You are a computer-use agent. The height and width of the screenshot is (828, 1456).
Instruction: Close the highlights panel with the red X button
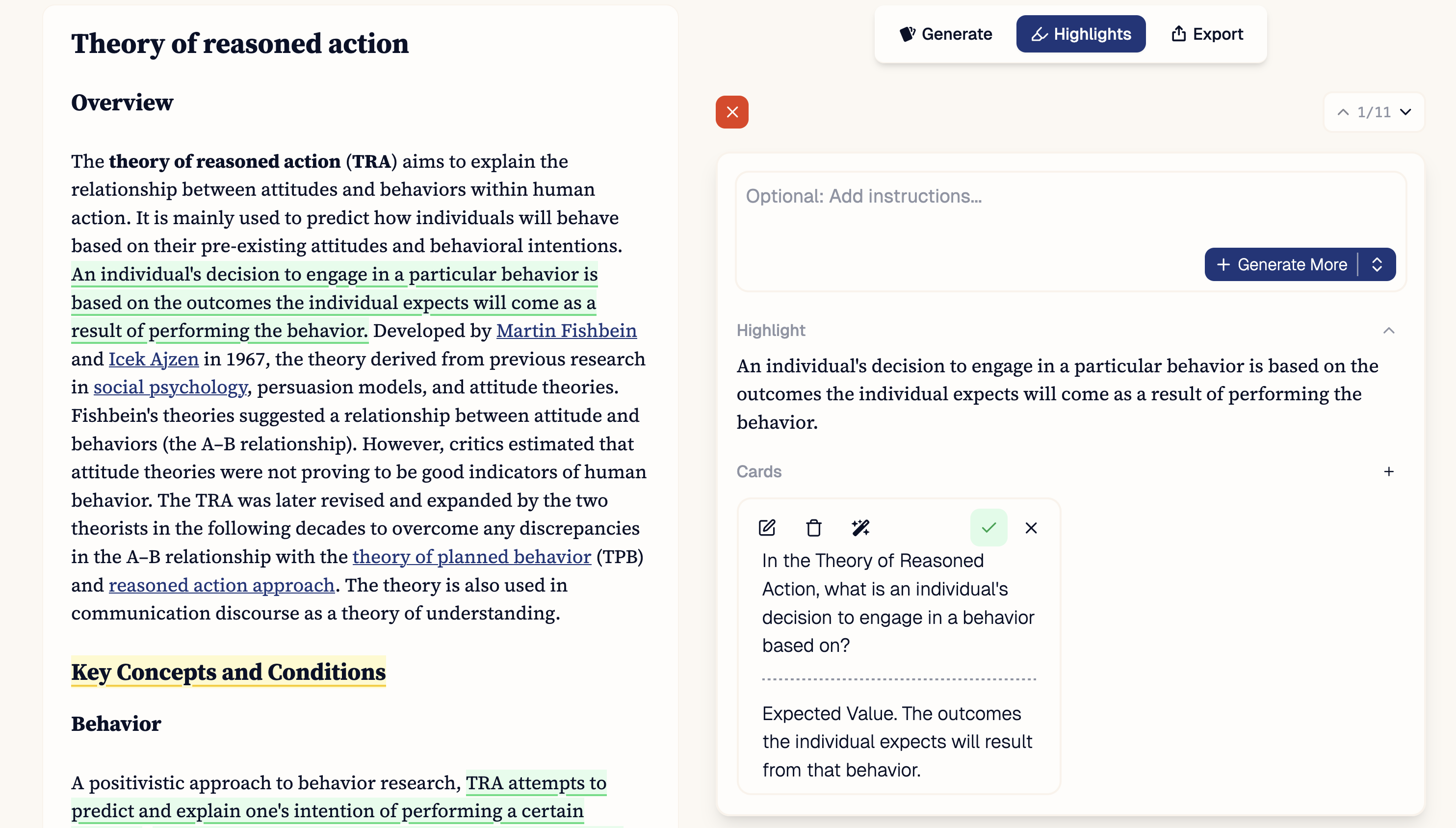(x=732, y=112)
